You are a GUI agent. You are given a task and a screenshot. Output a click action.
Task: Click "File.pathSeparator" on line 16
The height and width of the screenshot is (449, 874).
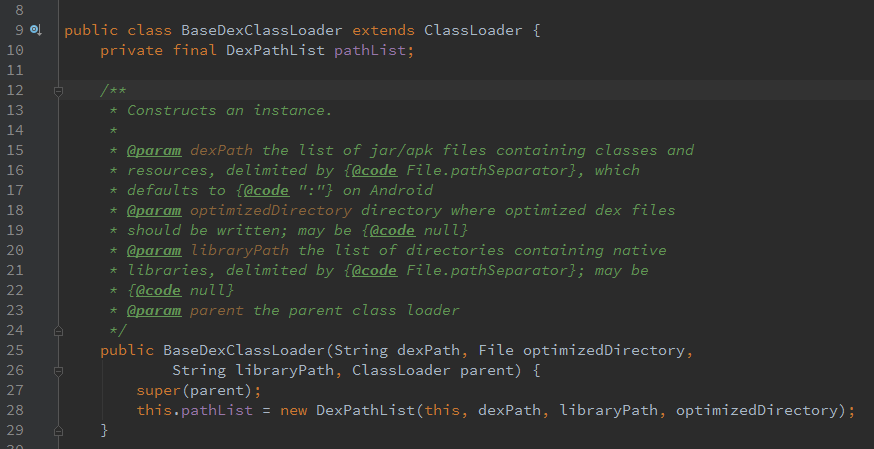coord(487,170)
